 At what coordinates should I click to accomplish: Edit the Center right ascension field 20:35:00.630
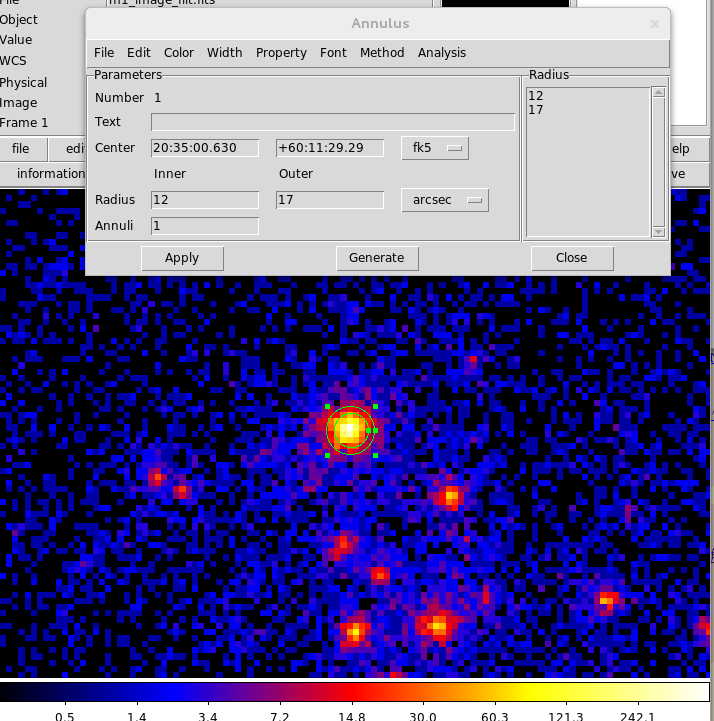[x=205, y=148]
